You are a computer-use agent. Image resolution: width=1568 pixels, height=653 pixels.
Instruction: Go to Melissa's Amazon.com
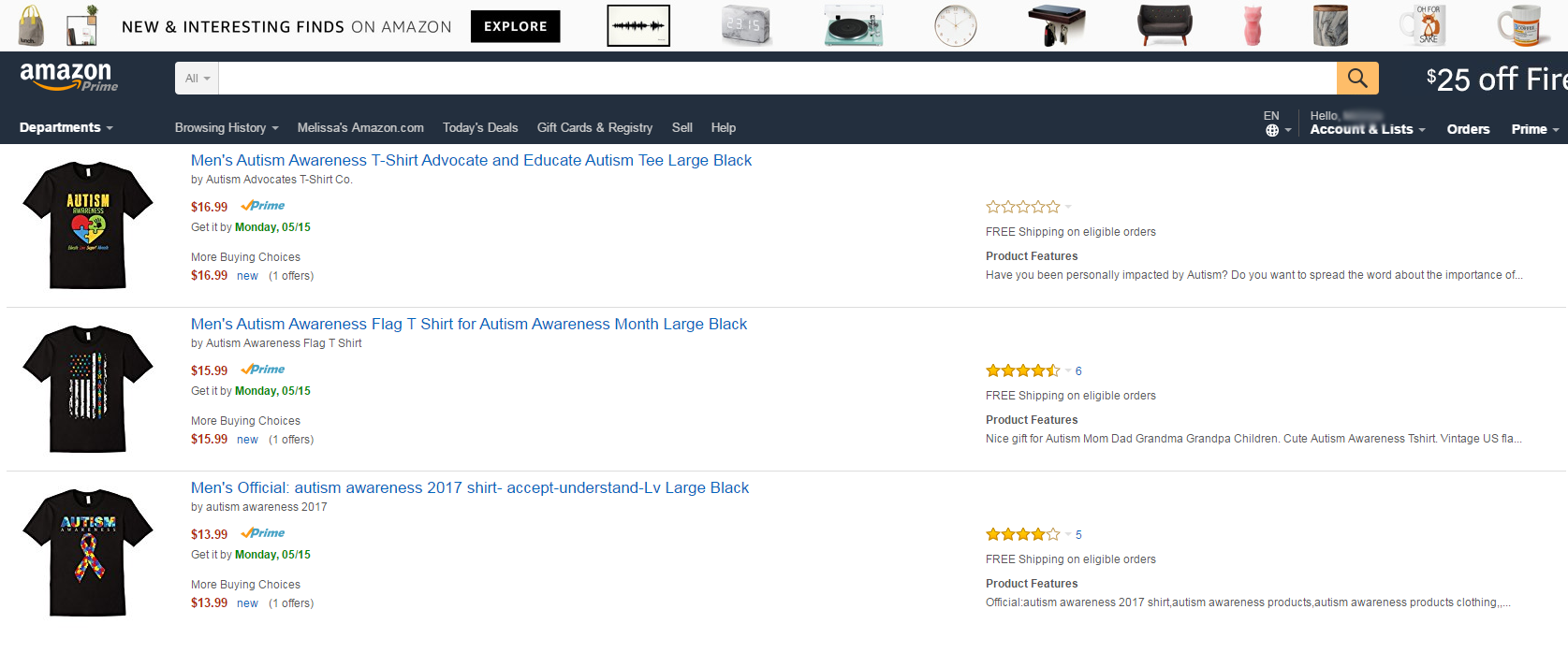tap(360, 127)
